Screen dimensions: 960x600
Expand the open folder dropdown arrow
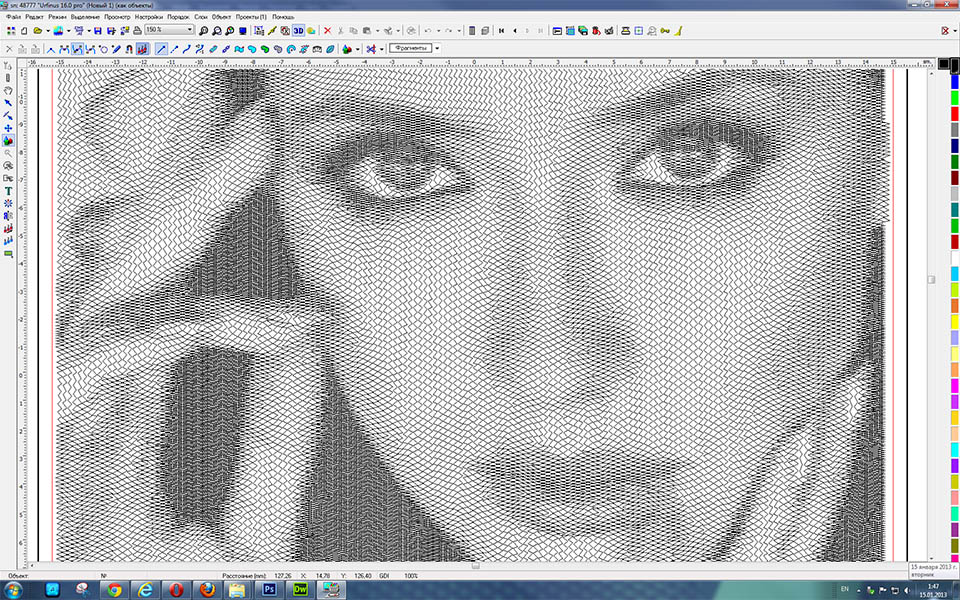[47, 31]
